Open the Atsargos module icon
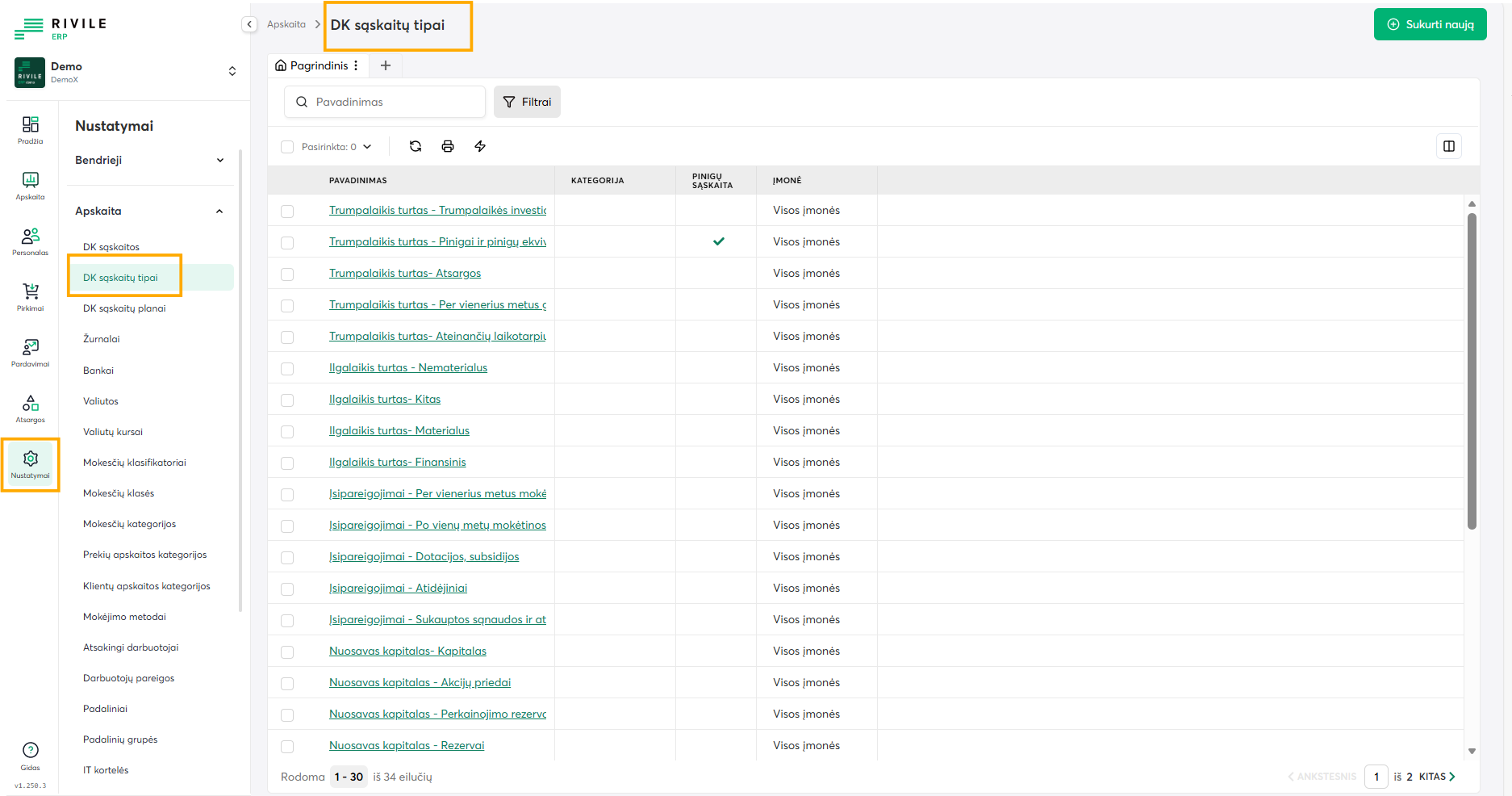 coord(31,408)
